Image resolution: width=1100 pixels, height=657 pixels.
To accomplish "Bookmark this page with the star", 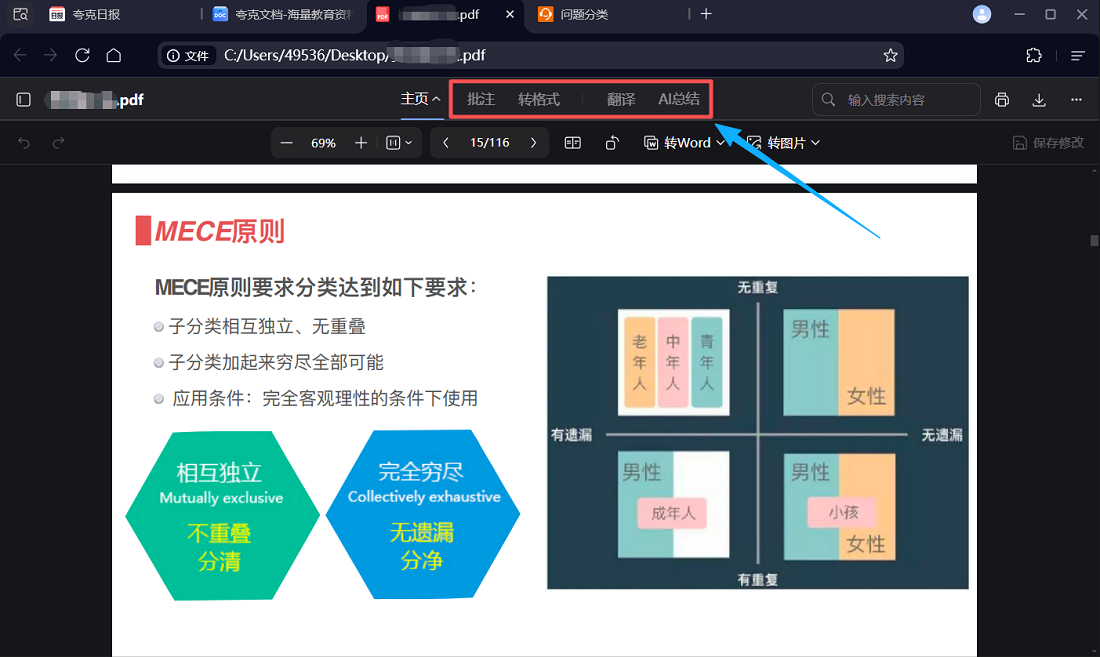I will point(890,55).
